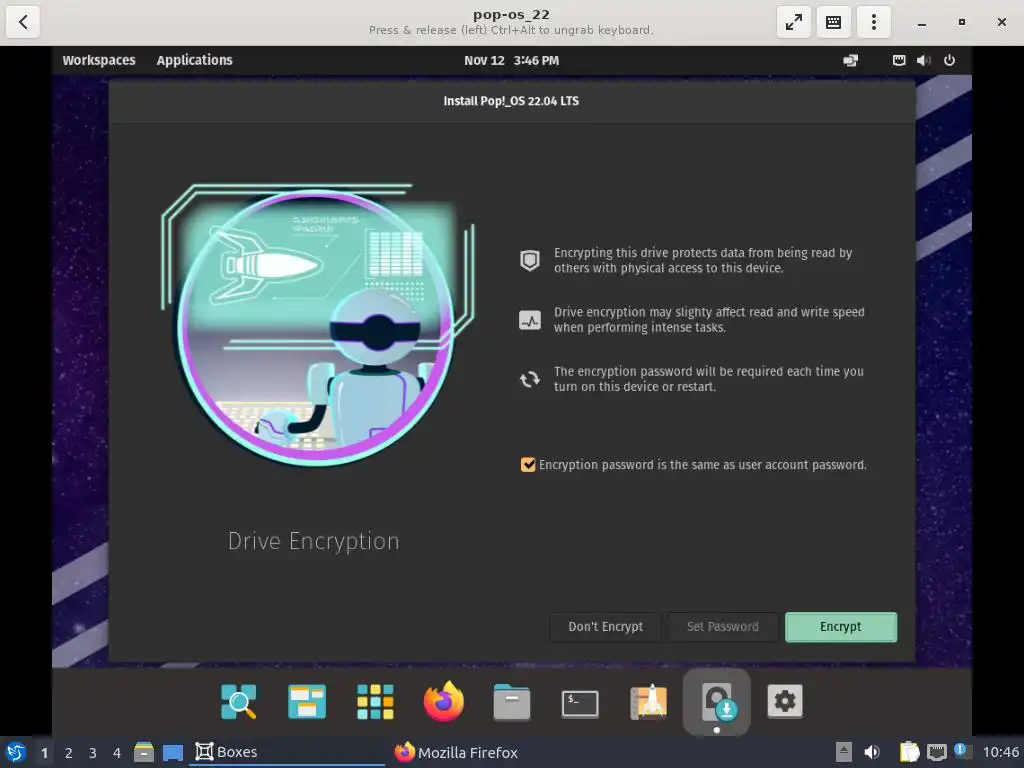Click the wired network icon in top bar
Screen dimensions: 1024x768
pos(899,60)
